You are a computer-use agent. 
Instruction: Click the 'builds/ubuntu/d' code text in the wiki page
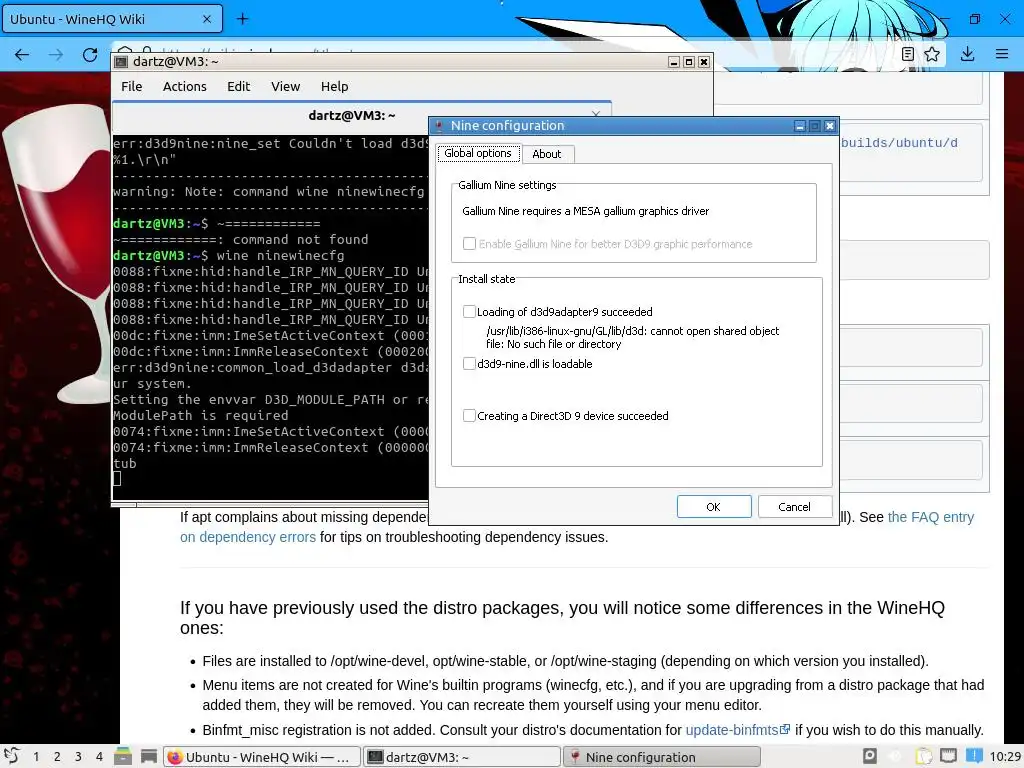(x=899, y=143)
